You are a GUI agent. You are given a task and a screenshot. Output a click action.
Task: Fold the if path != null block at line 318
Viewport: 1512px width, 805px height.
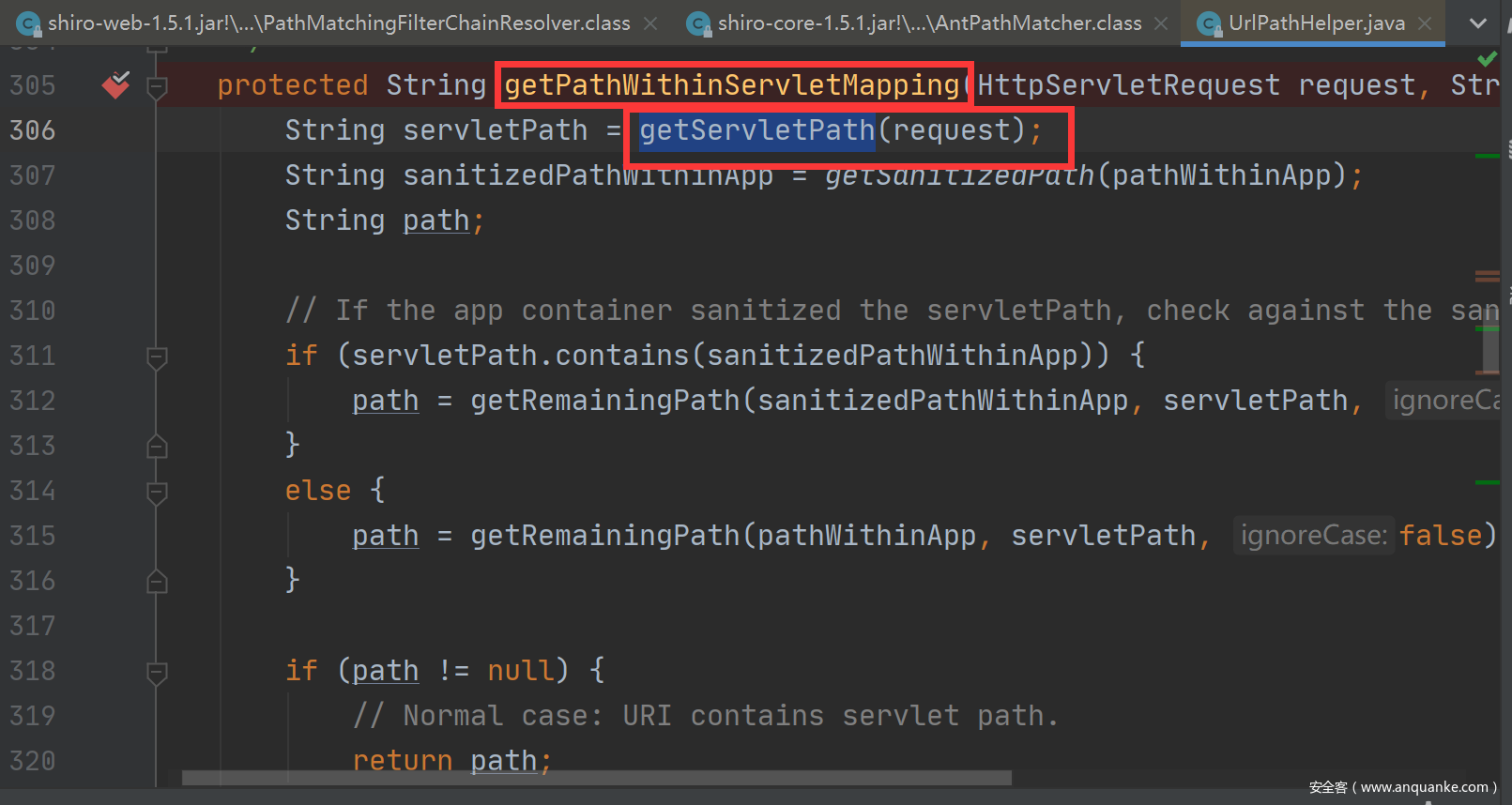[157, 672]
